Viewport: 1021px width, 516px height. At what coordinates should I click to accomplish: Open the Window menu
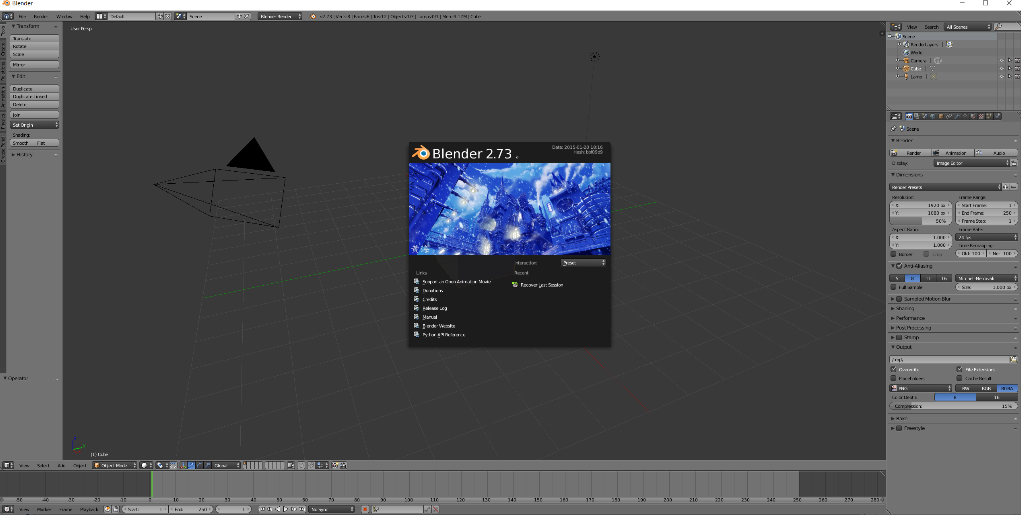tap(64, 16)
